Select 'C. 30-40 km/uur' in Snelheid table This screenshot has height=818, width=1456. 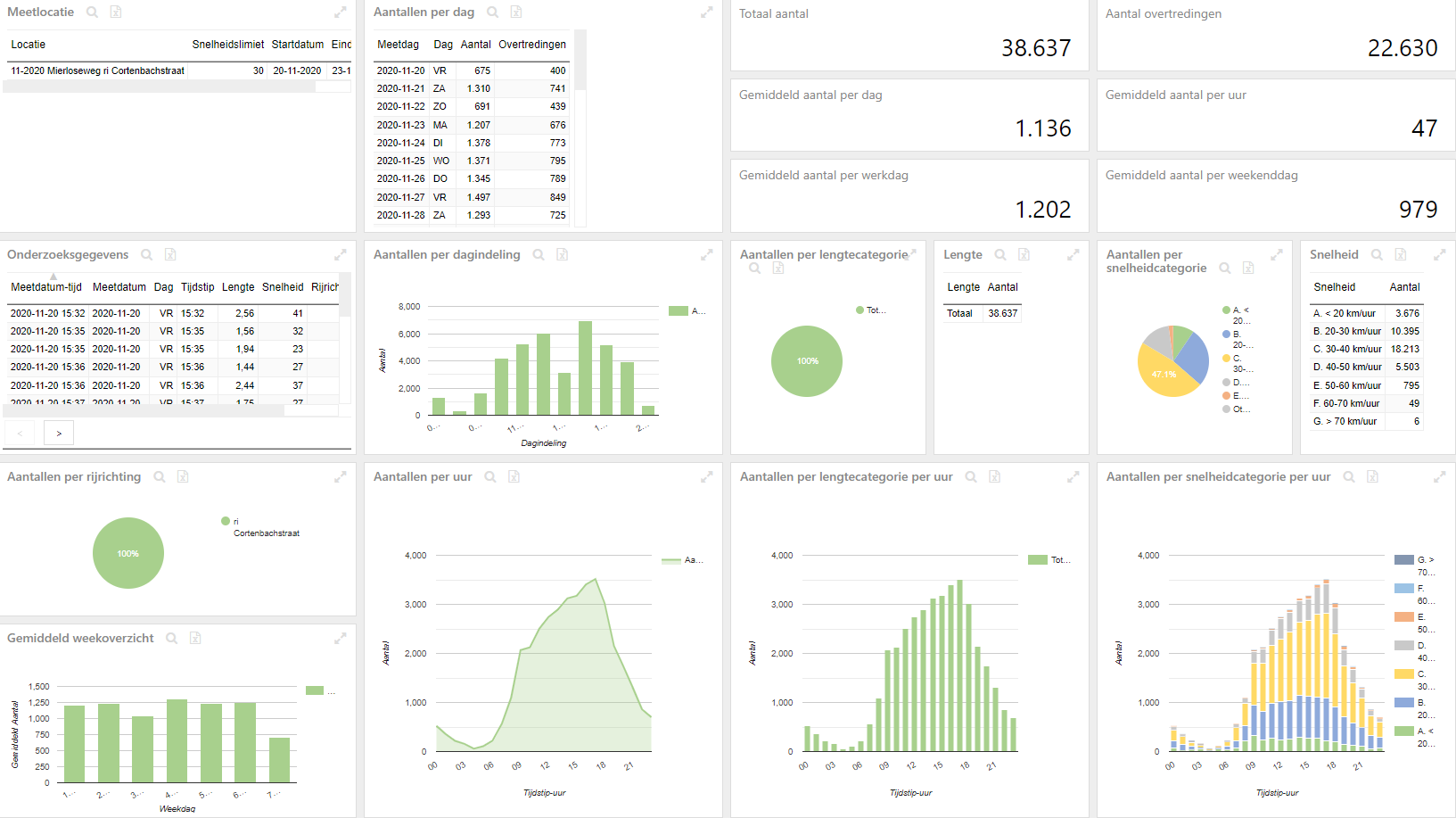click(1366, 350)
